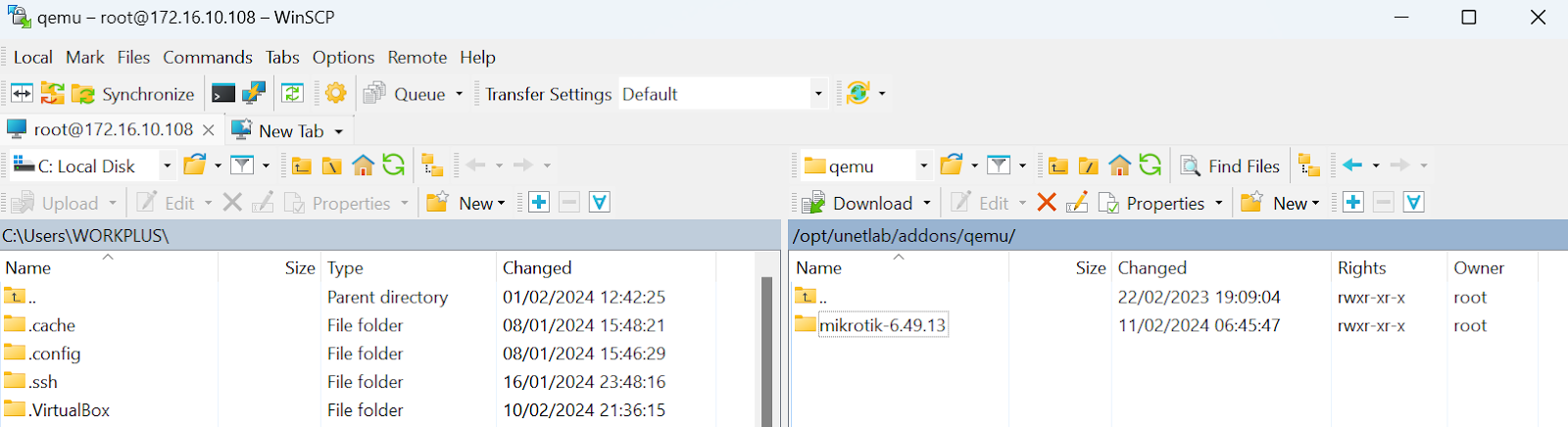Refresh the local panel with green arrows
Image resolution: width=1568 pixels, height=427 pixels.
(393, 165)
